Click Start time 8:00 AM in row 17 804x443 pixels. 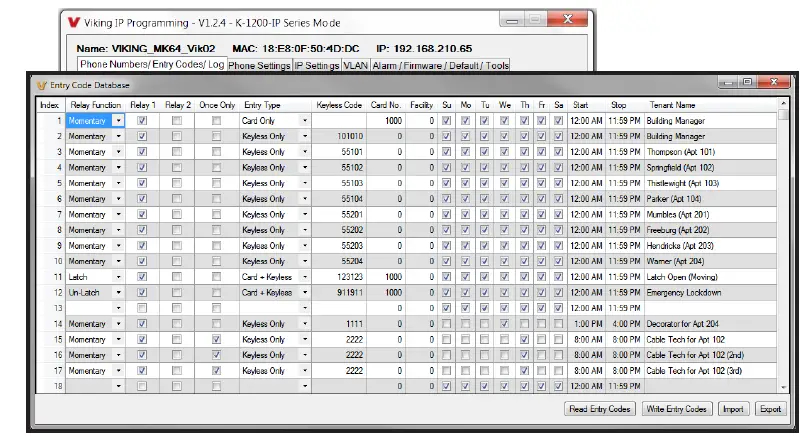pos(586,371)
